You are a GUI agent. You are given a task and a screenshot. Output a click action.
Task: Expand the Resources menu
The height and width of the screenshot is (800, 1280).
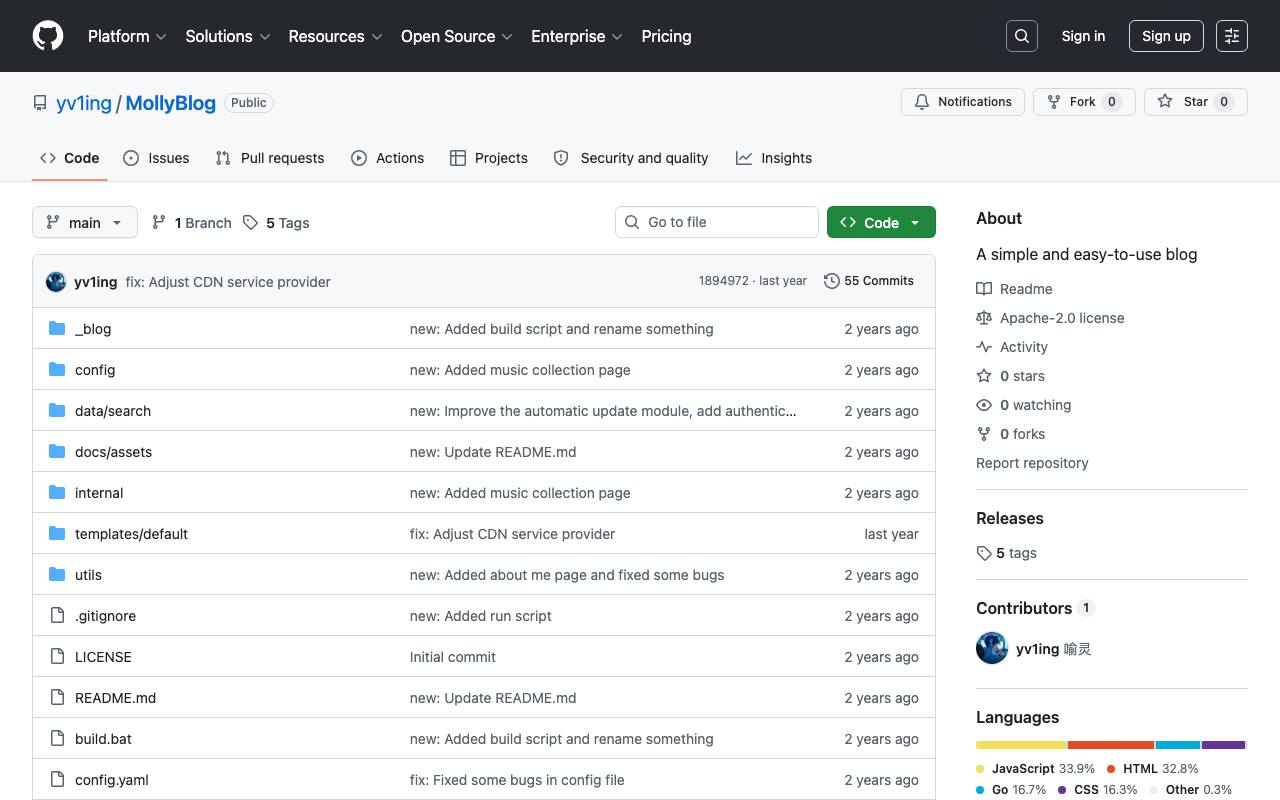pos(336,36)
